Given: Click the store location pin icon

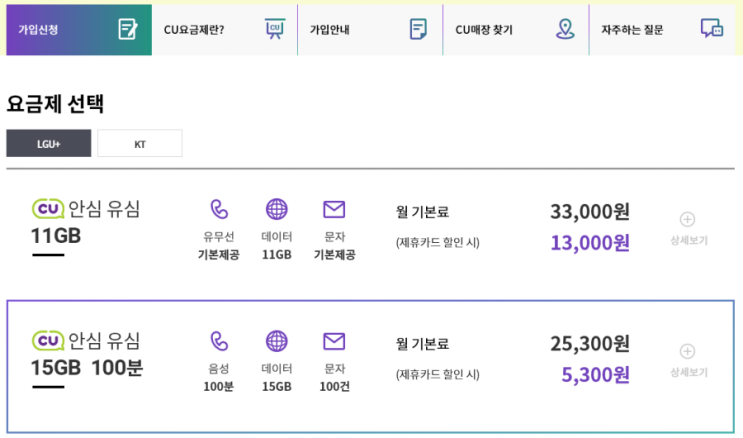Looking at the screenshot, I should point(565,29).
